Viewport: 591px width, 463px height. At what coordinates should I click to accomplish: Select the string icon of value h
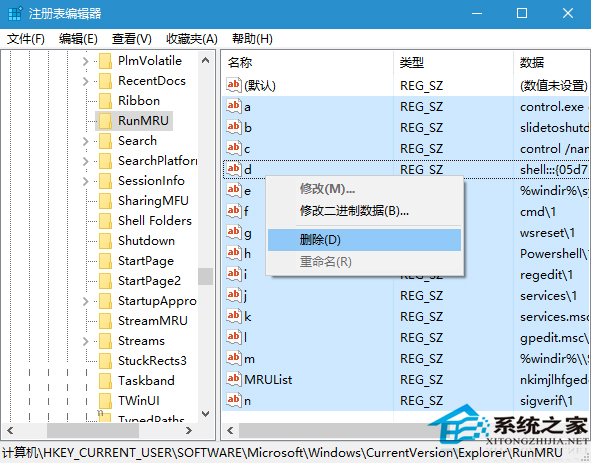tap(234, 253)
